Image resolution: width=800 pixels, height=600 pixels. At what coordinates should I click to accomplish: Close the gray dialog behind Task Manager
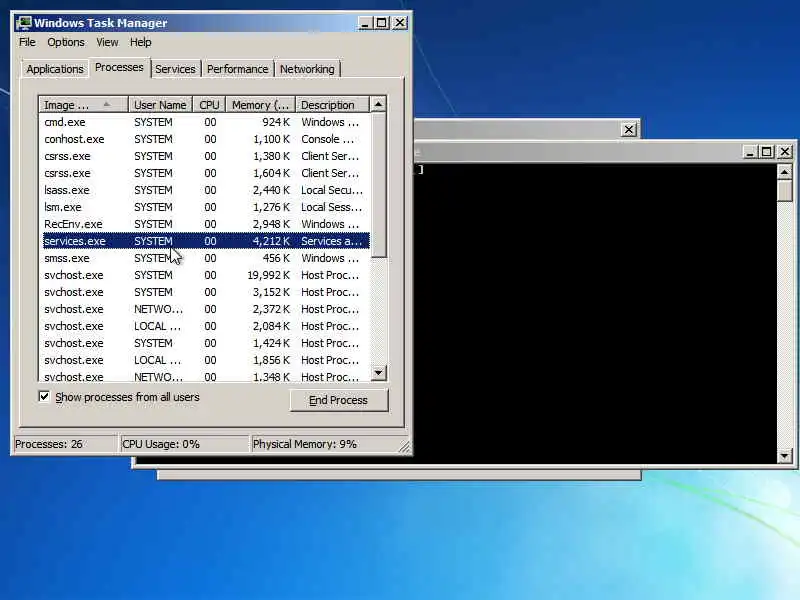point(629,130)
